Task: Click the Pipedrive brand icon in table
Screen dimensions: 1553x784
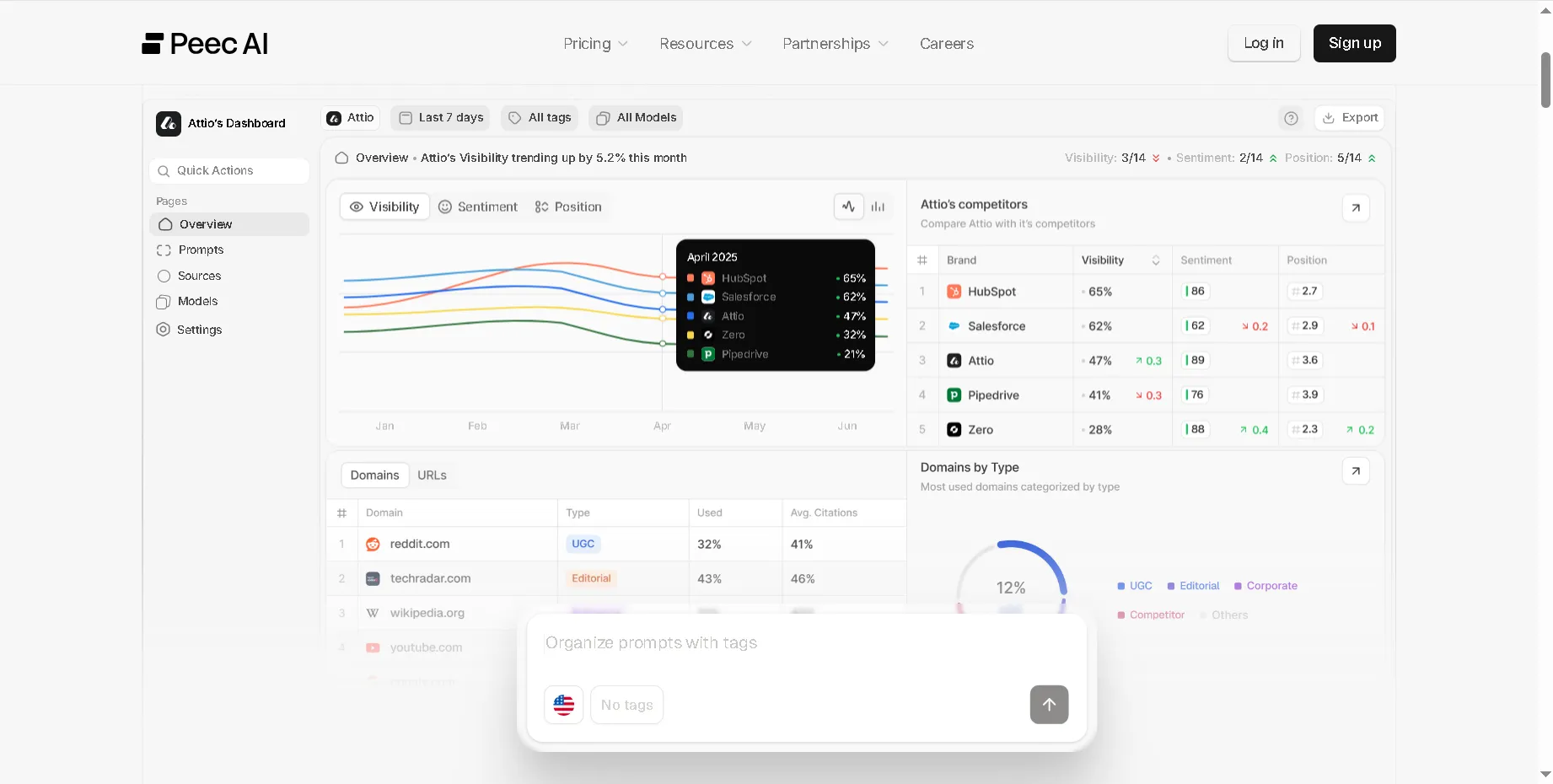Action: pyautogui.click(x=954, y=395)
